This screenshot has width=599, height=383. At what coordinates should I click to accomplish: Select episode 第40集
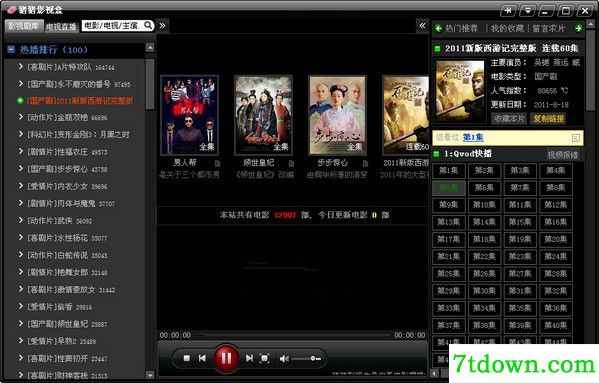click(555, 325)
